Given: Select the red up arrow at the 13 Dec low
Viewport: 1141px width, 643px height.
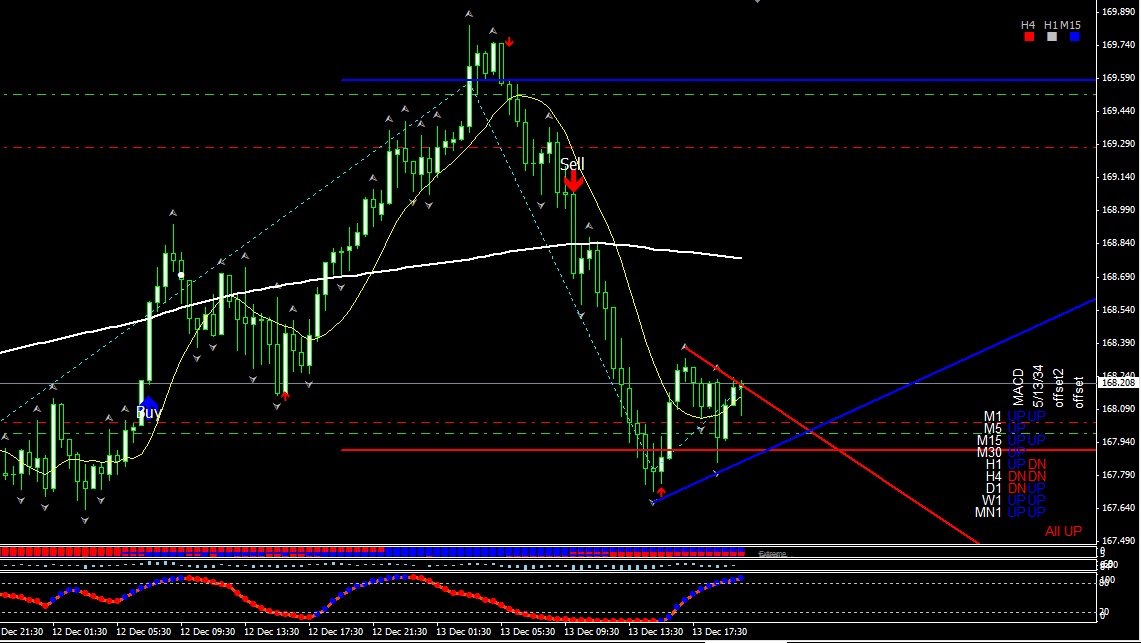Looking at the screenshot, I should click(x=661, y=492).
